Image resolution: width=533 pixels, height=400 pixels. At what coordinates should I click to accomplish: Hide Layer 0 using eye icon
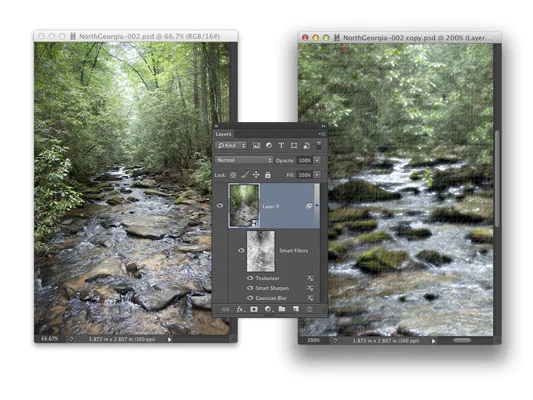(x=220, y=206)
